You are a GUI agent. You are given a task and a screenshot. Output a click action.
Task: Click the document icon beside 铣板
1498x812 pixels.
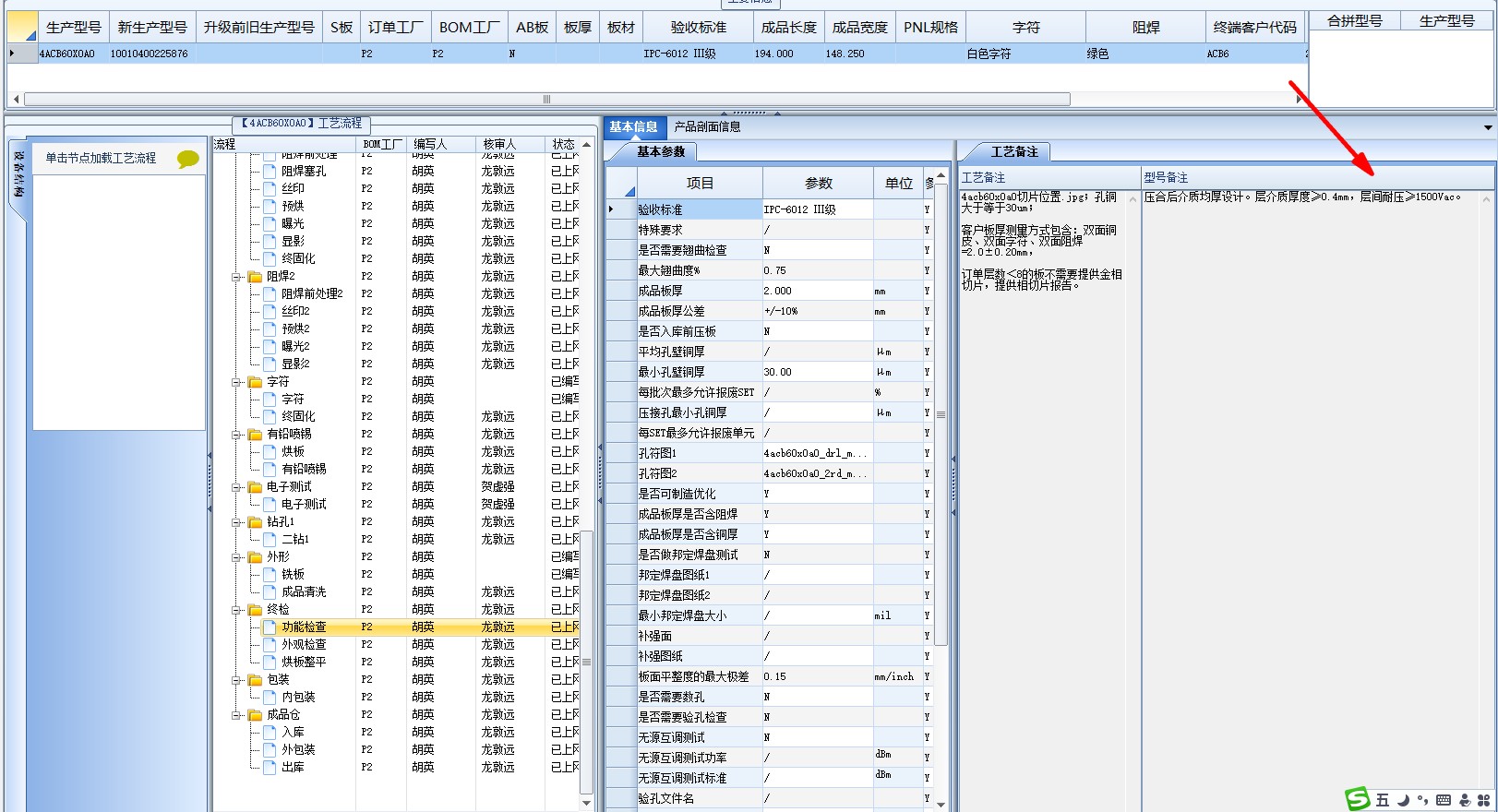point(270,574)
